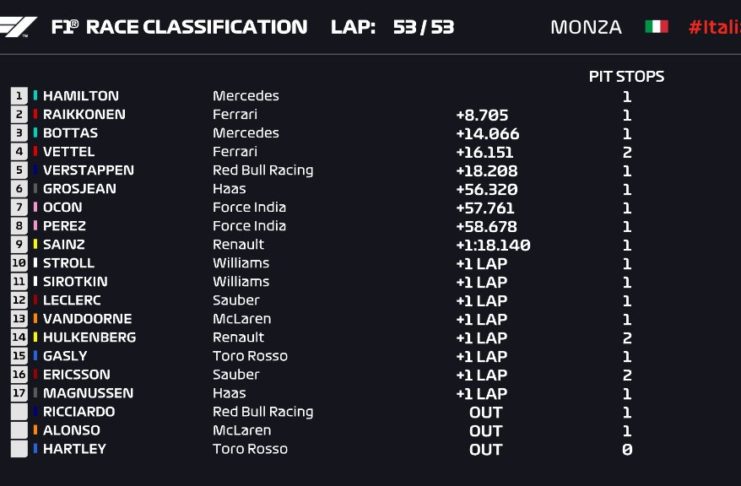Click the F1 logo in the header
The image size is (741, 486).
point(20,27)
